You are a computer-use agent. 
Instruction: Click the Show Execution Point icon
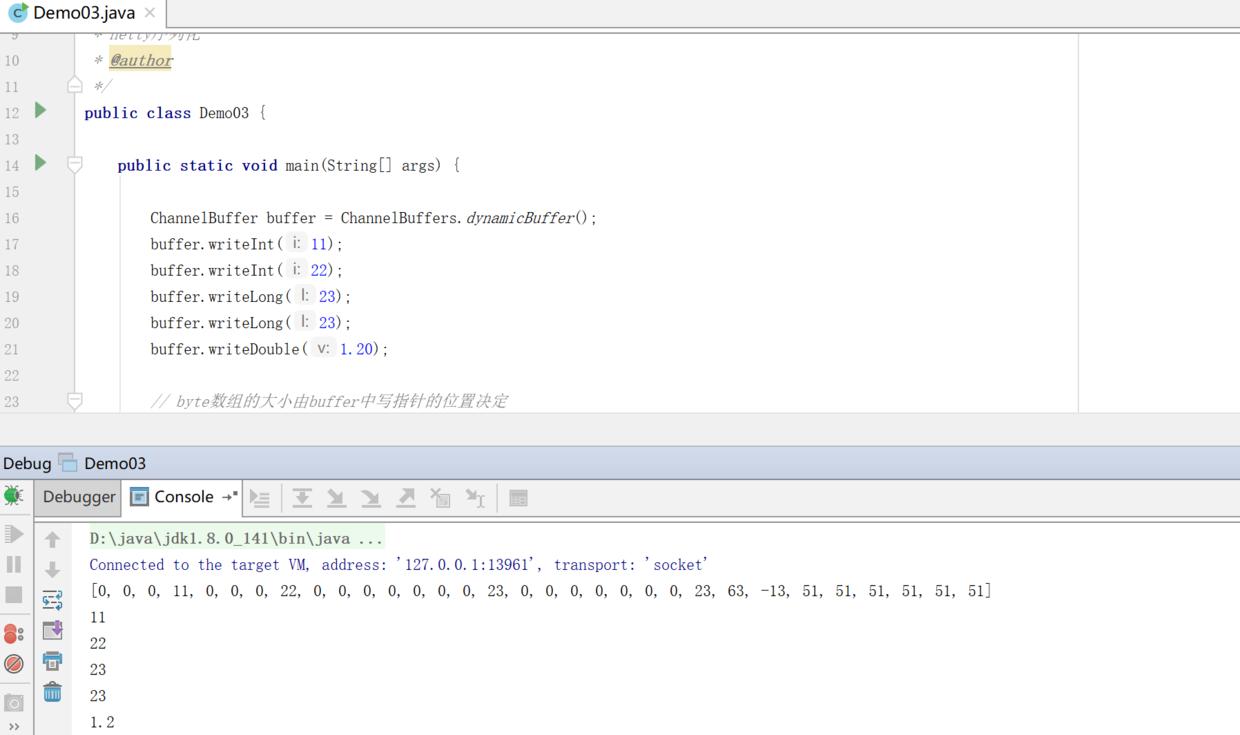[x=260, y=498]
